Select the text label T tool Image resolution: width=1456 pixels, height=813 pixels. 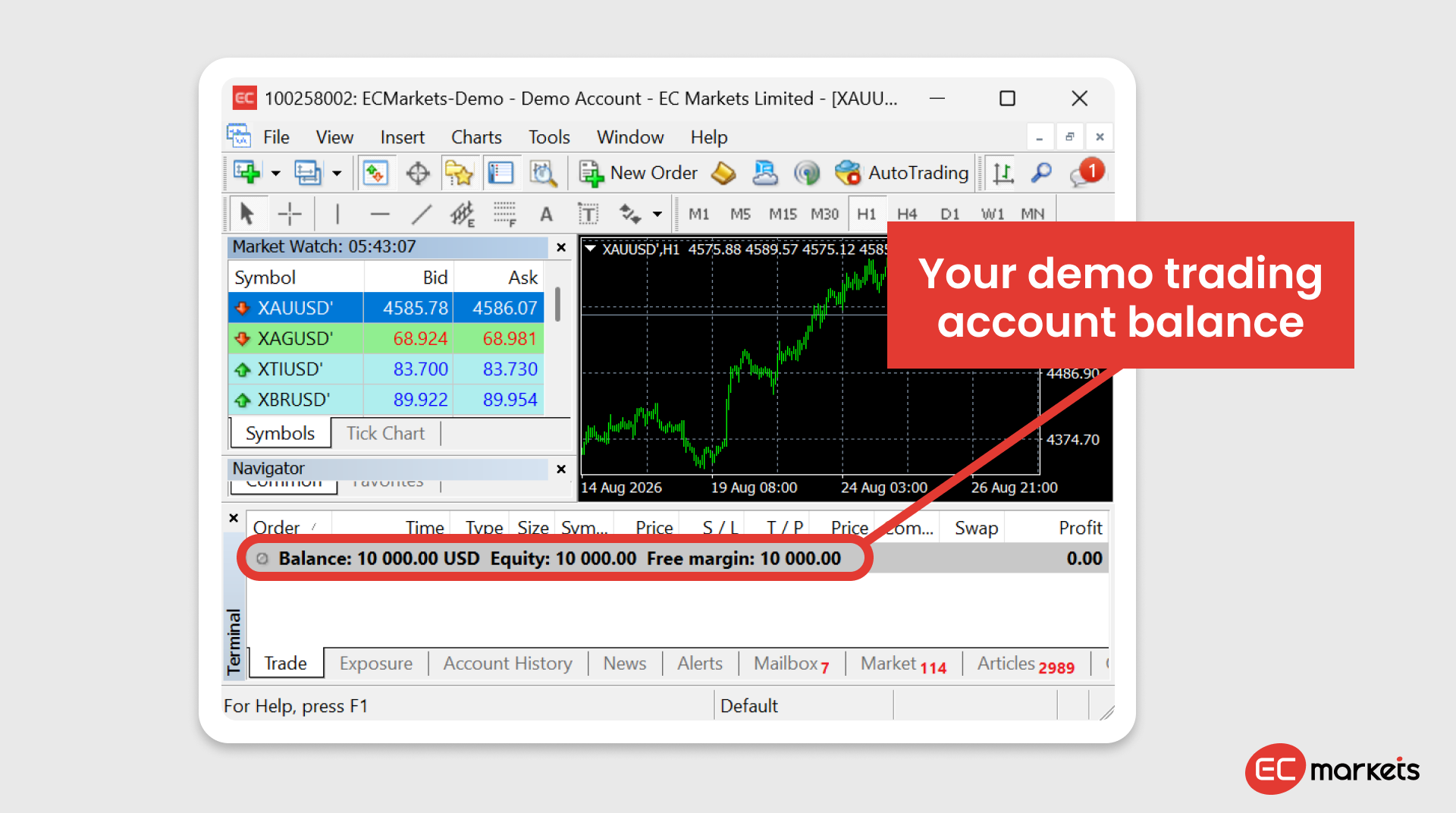588,214
